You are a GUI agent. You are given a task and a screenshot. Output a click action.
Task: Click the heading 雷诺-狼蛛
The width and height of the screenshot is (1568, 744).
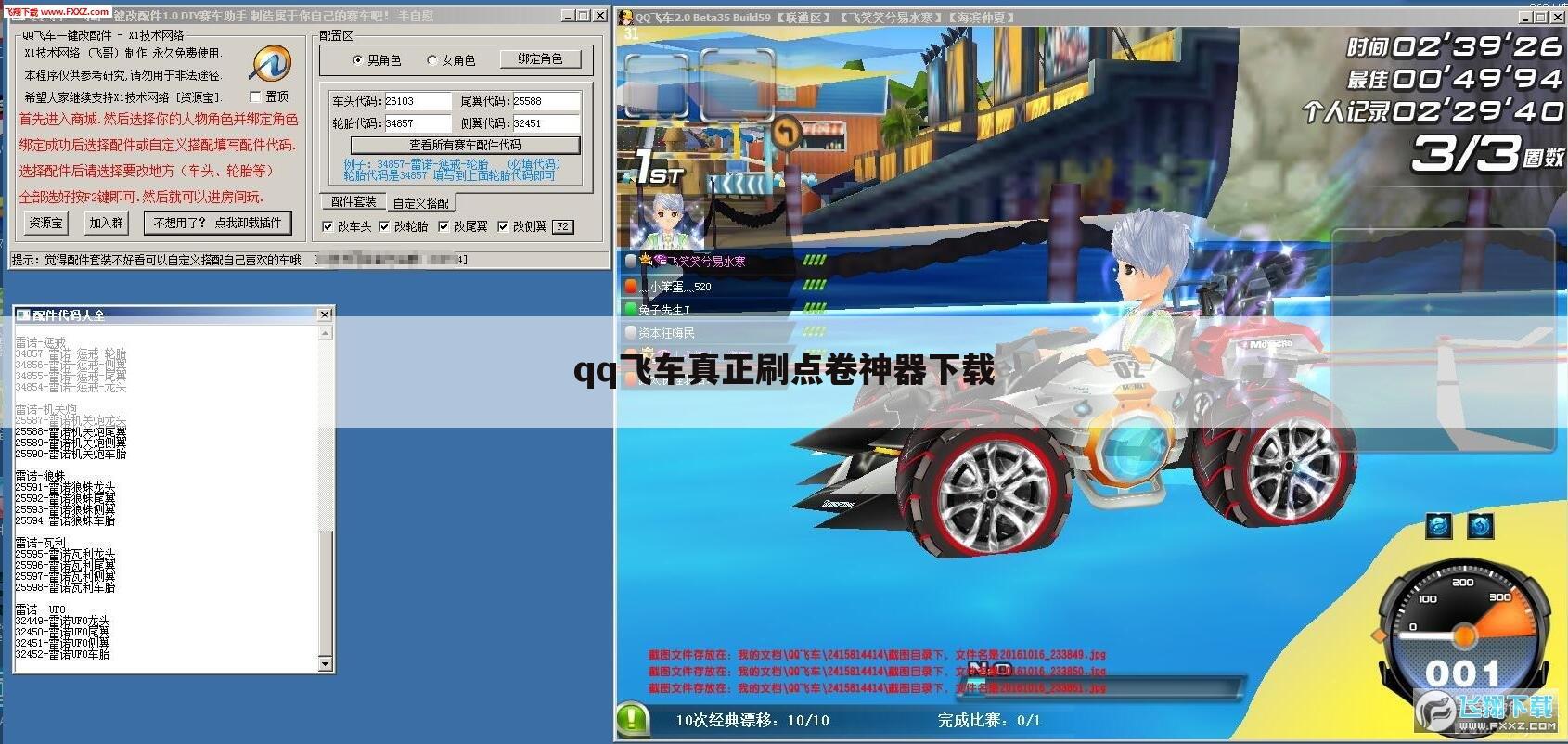click(x=40, y=476)
